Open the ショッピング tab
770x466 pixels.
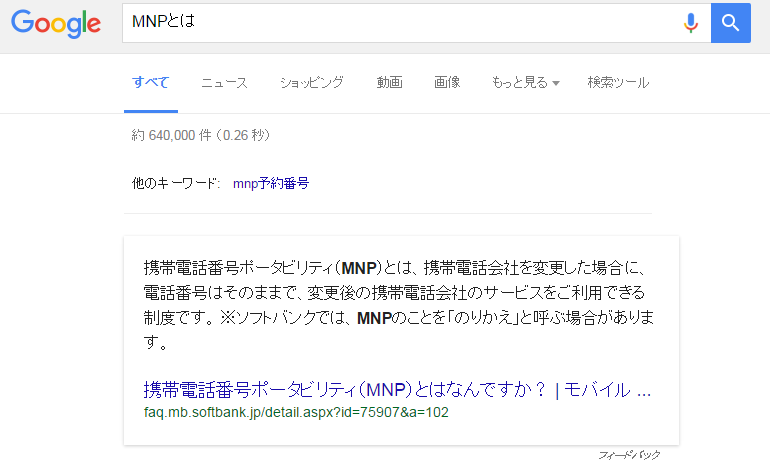tap(312, 82)
